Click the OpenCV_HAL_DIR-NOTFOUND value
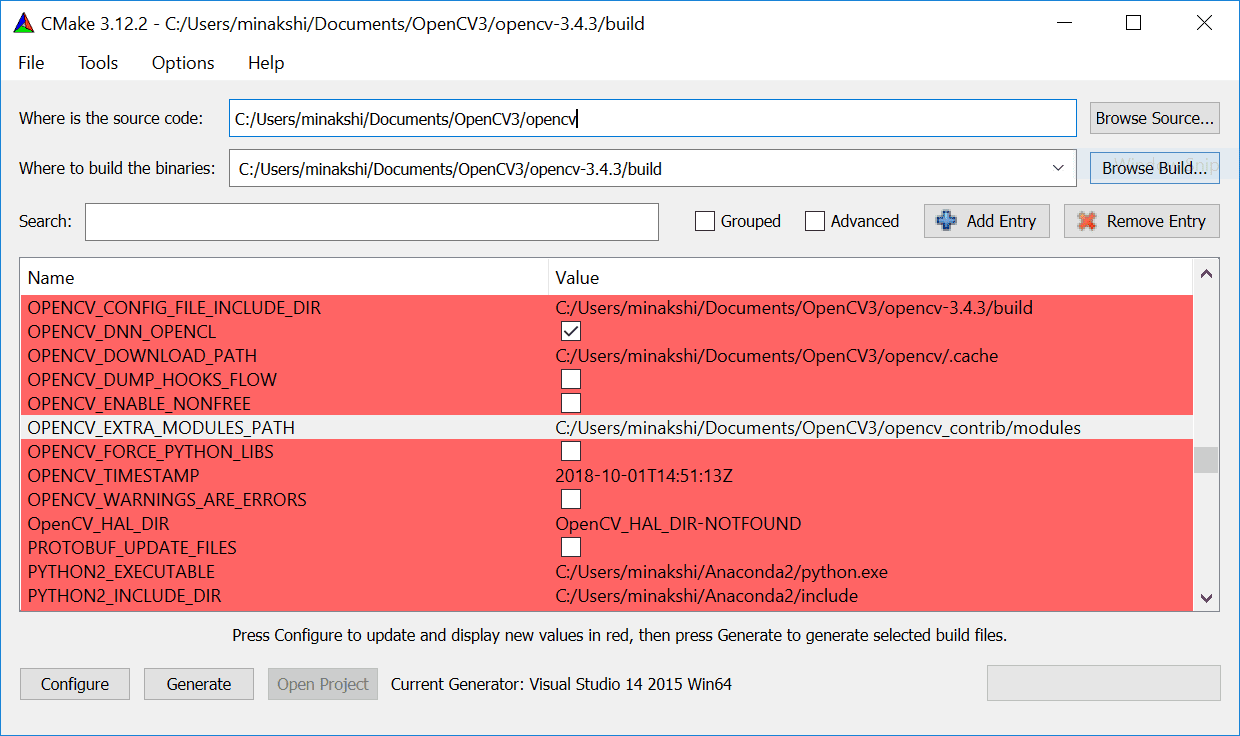Viewport: 1240px width, 736px height. click(678, 523)
